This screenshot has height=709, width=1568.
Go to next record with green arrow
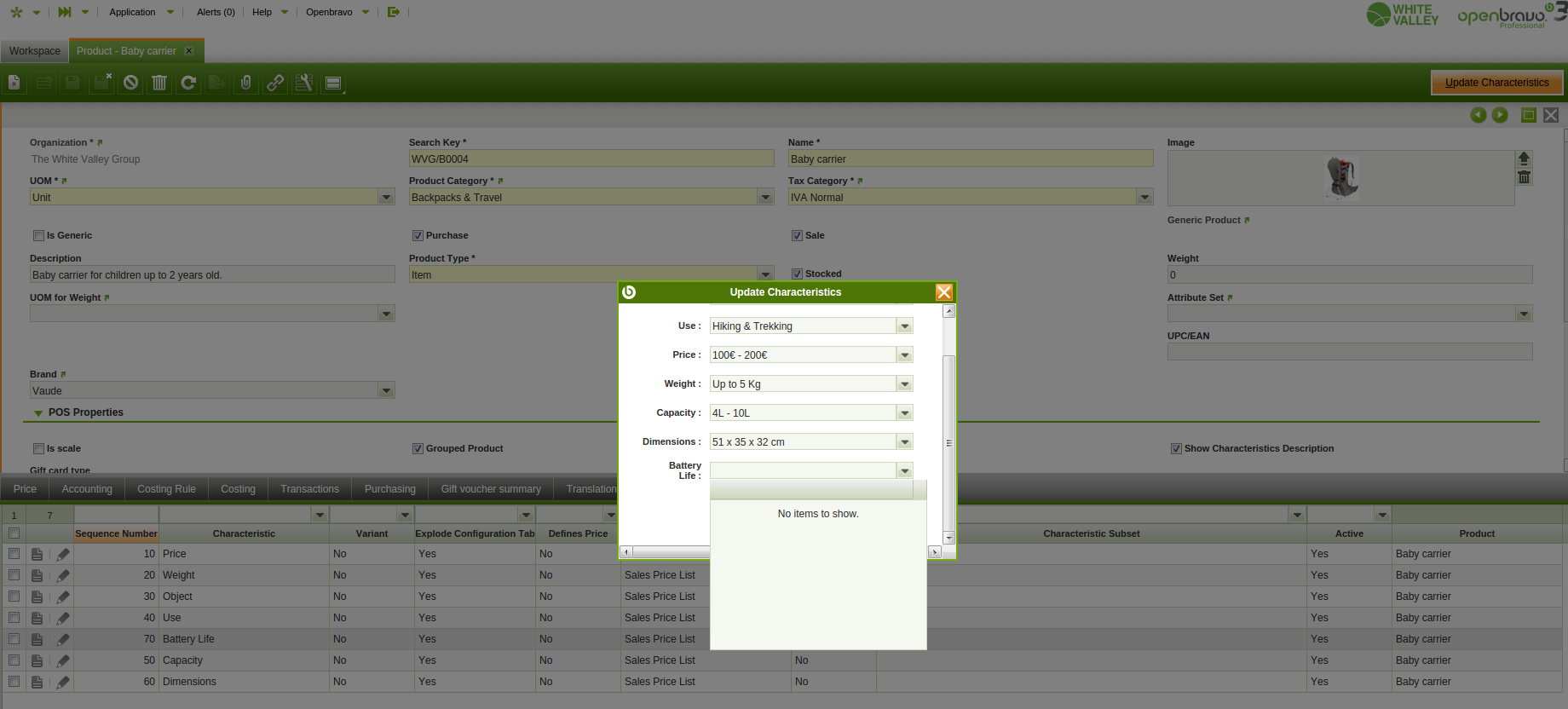pos(1500,115)
